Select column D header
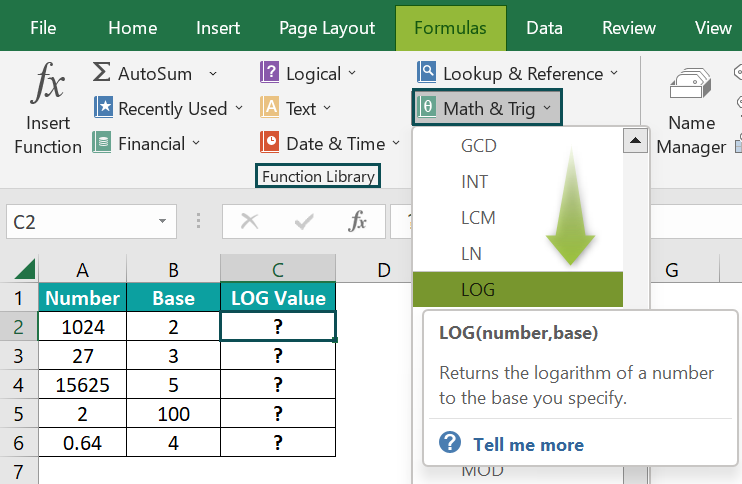 384,270
